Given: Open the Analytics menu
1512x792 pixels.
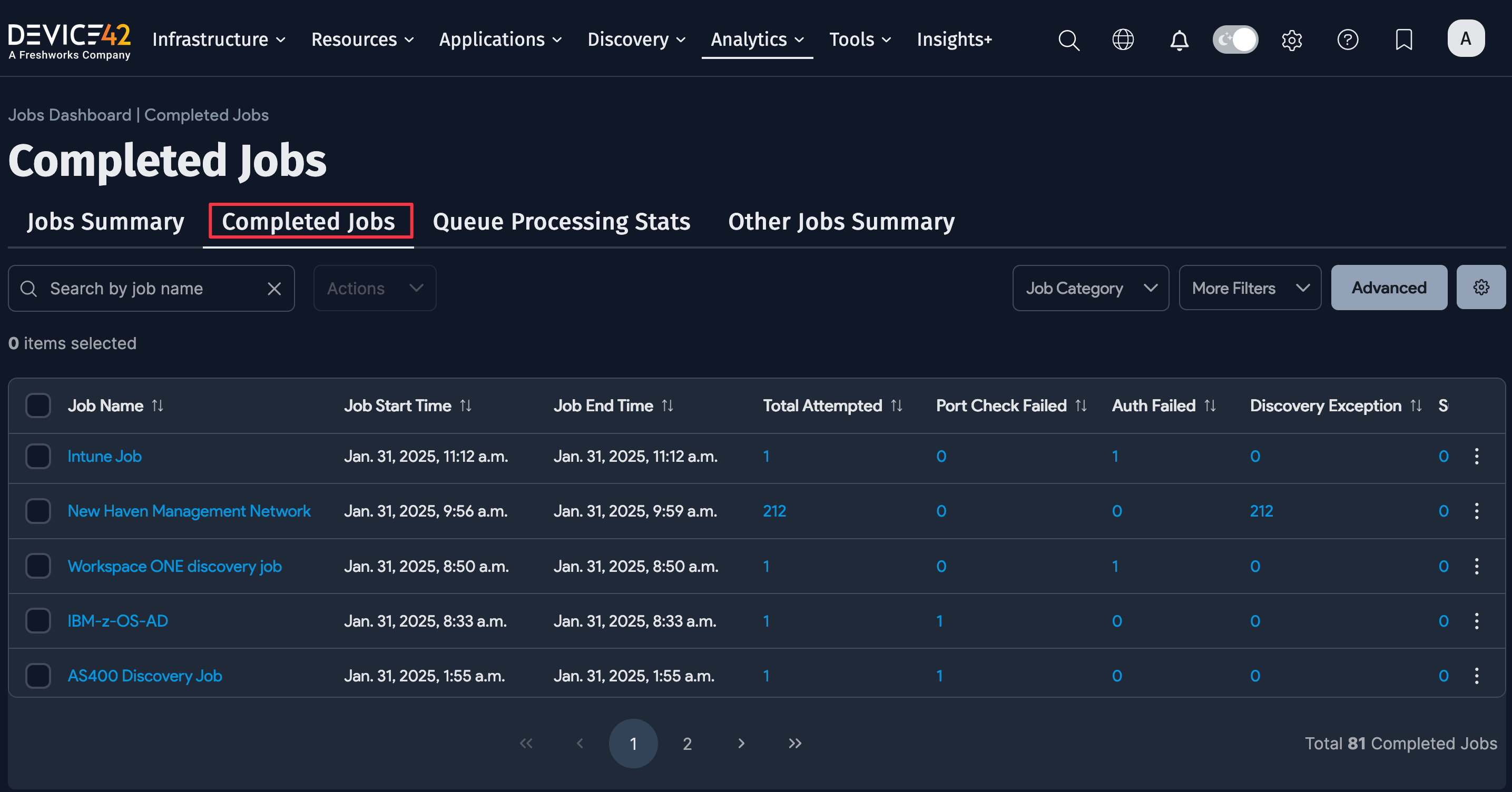Looking at the screenshot, I should [756, 39].
